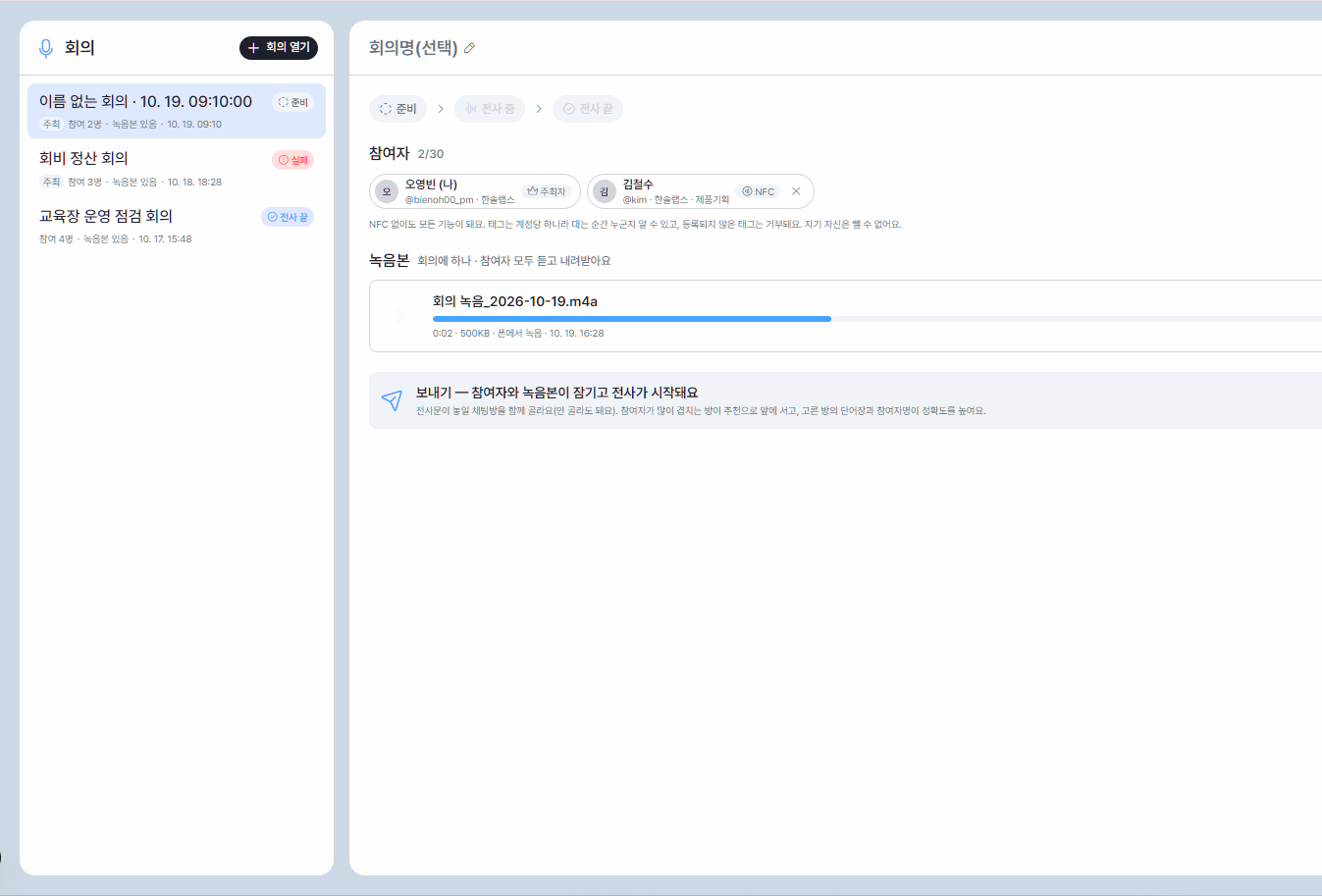Click 보내기 — 참여자와 녹음본이 잠기고 banner
The width and height of the screenshot is (1322, 896).
(845, 400)
